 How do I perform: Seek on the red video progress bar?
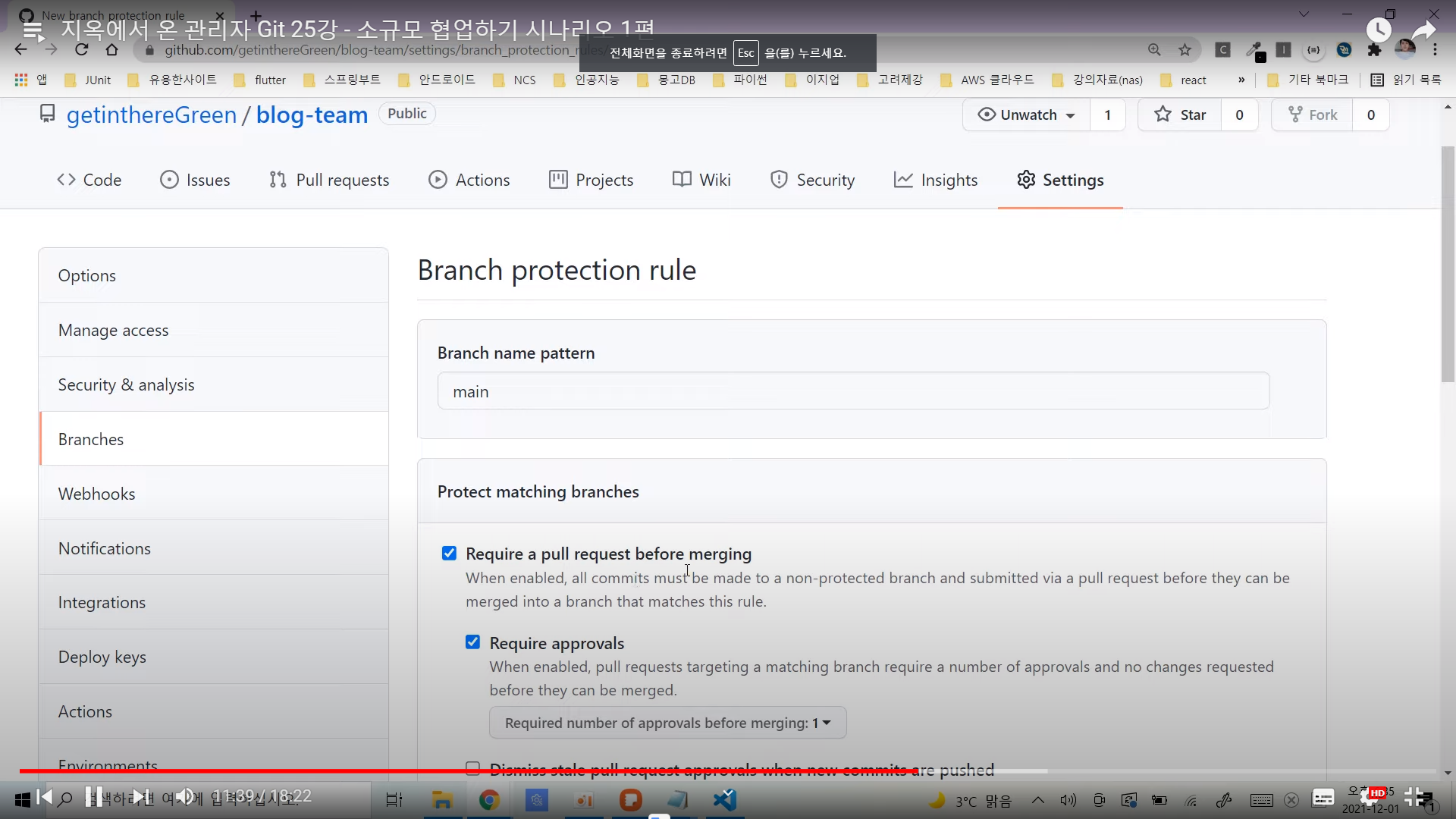[728, 770]
